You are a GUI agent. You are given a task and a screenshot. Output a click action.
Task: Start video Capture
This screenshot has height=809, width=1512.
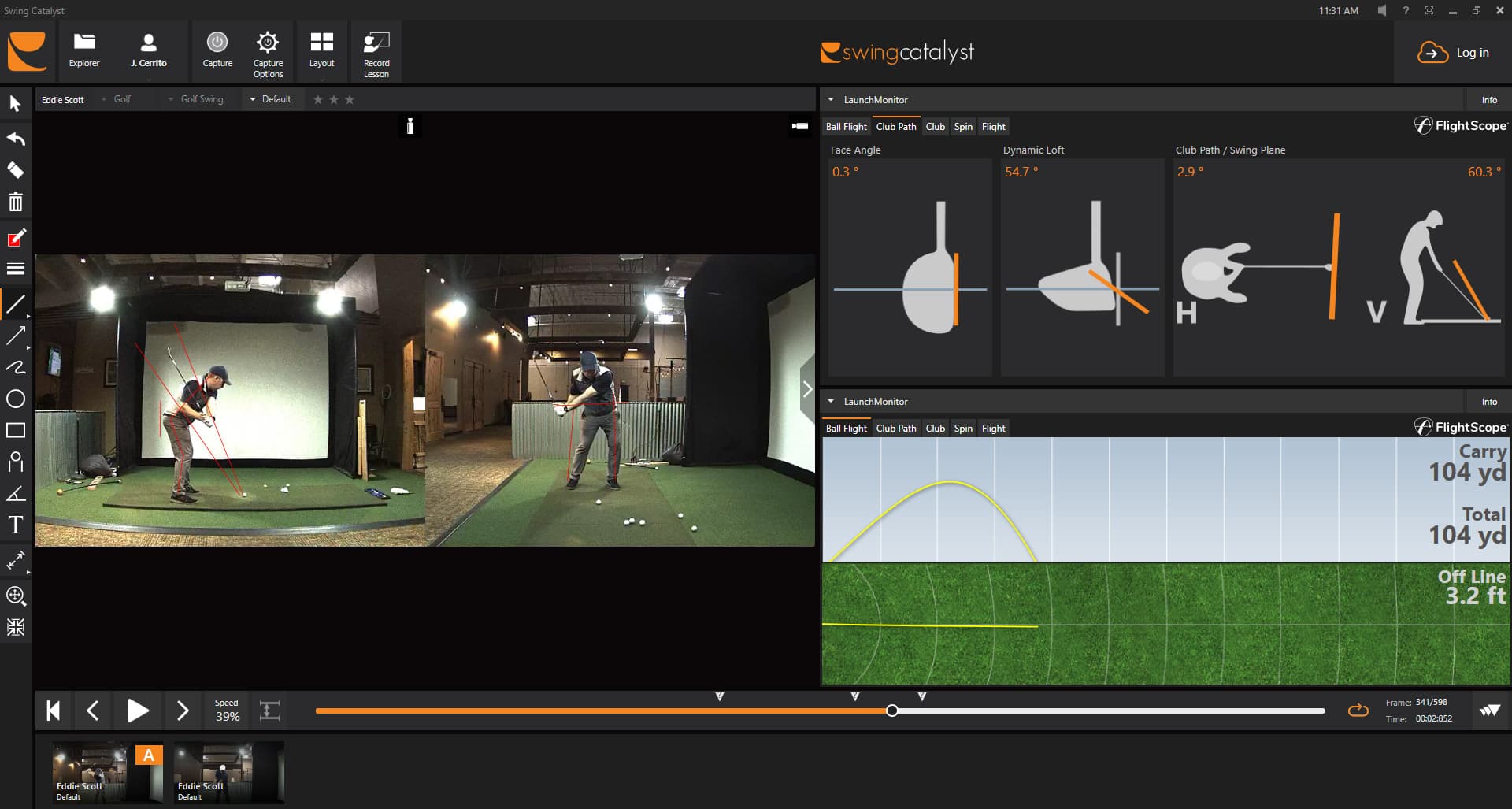[217, 51]
